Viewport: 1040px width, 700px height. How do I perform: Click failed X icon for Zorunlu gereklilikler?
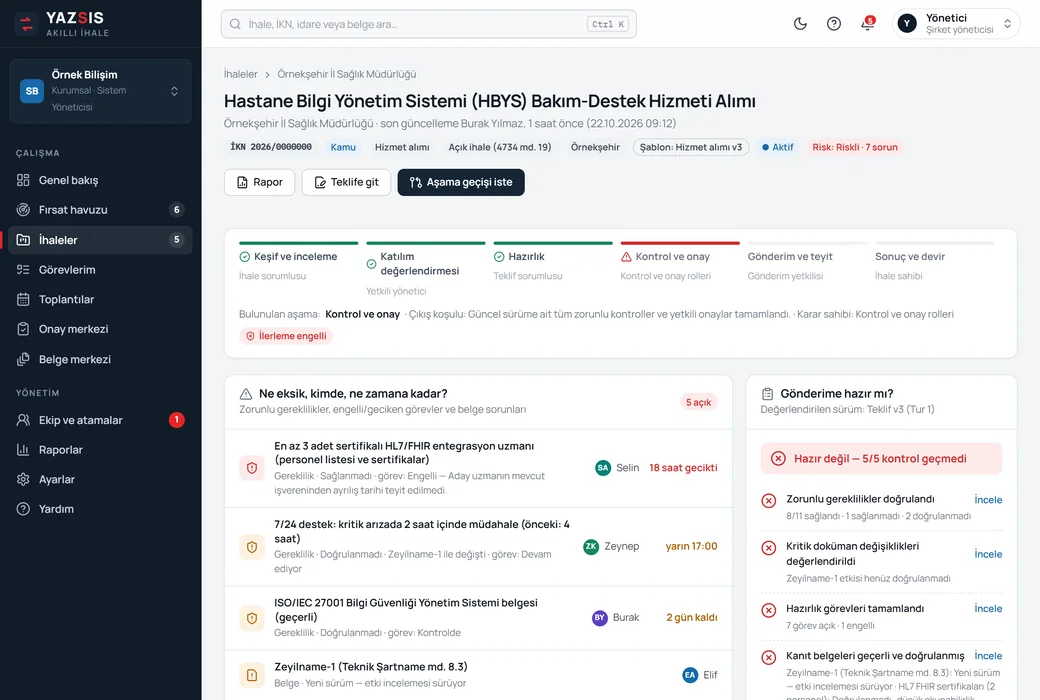(x=769, y=500)
